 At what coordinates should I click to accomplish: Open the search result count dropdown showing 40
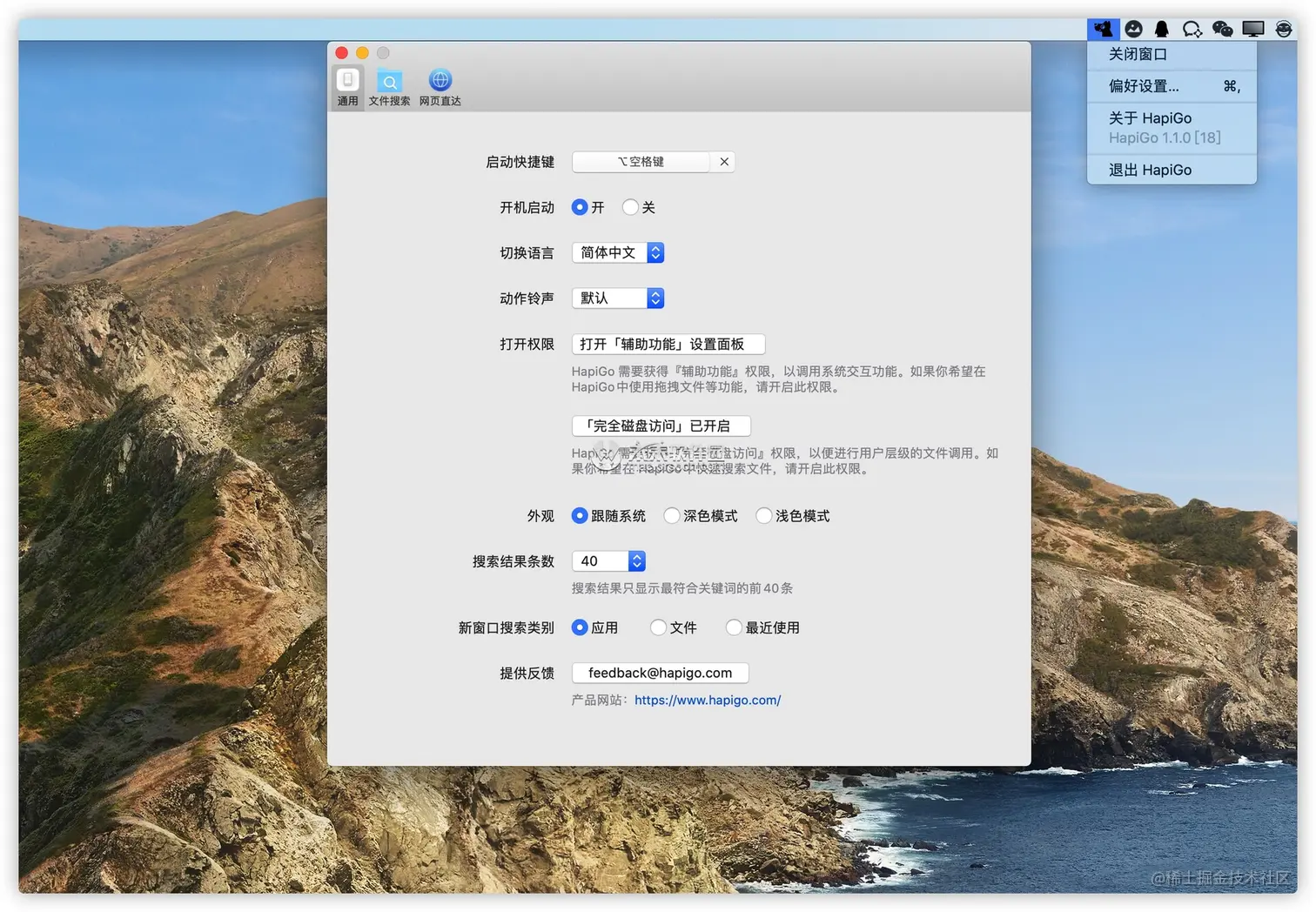(x=608, y=561)
